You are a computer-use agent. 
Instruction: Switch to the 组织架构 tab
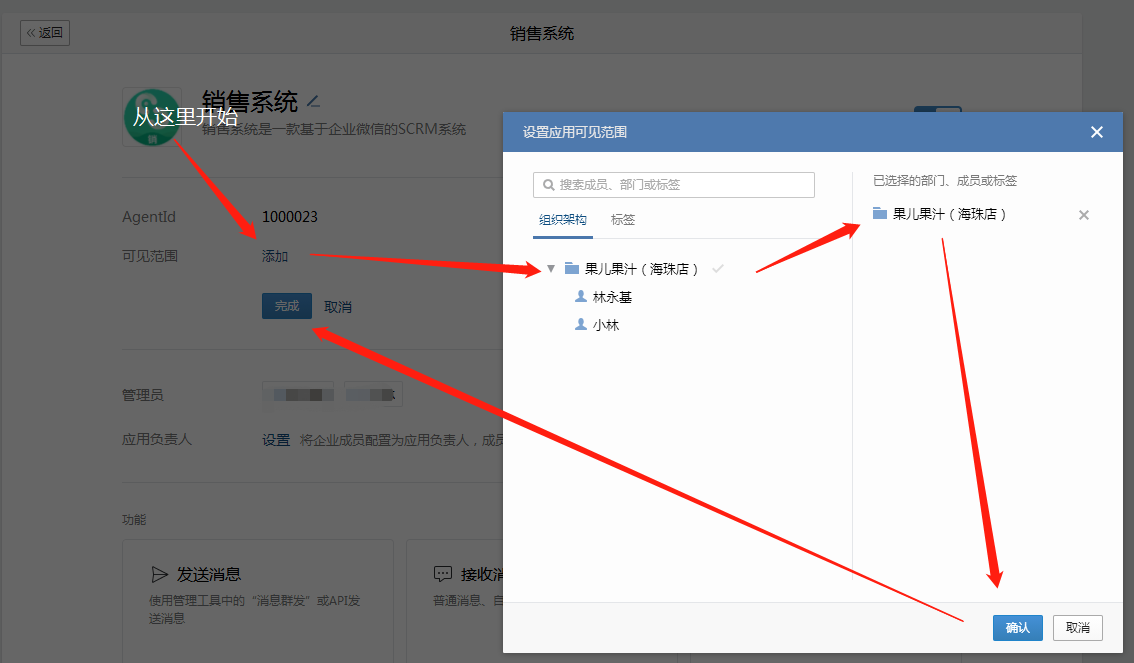[x=563, y=220]
